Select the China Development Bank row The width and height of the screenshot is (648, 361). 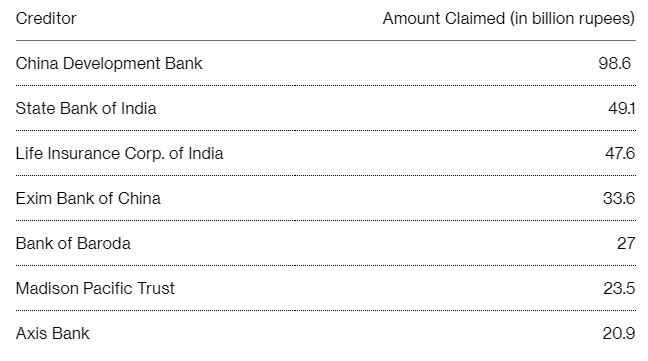(326, 64)
